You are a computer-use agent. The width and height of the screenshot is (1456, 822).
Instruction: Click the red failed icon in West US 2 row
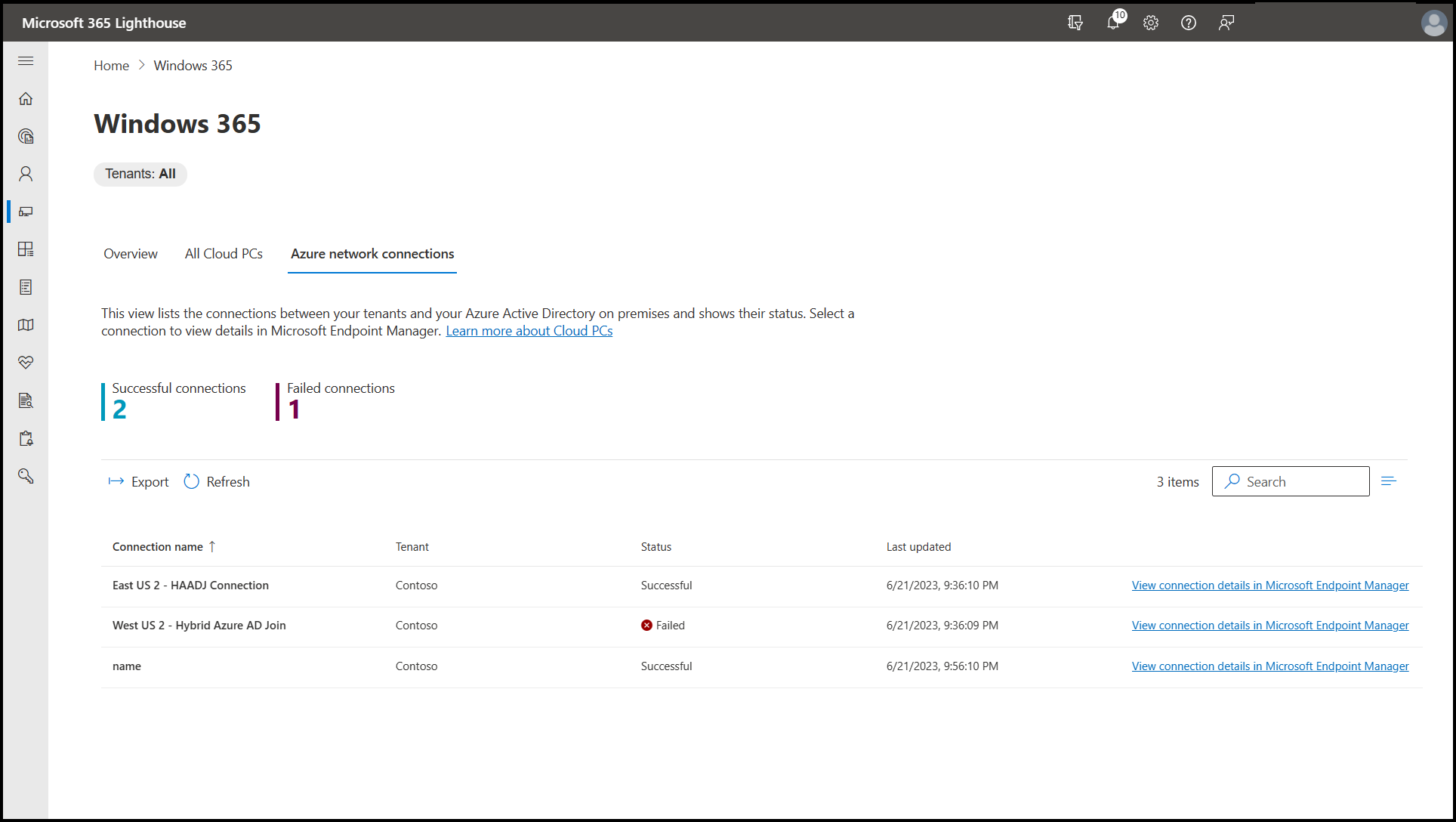click(646, 626)
